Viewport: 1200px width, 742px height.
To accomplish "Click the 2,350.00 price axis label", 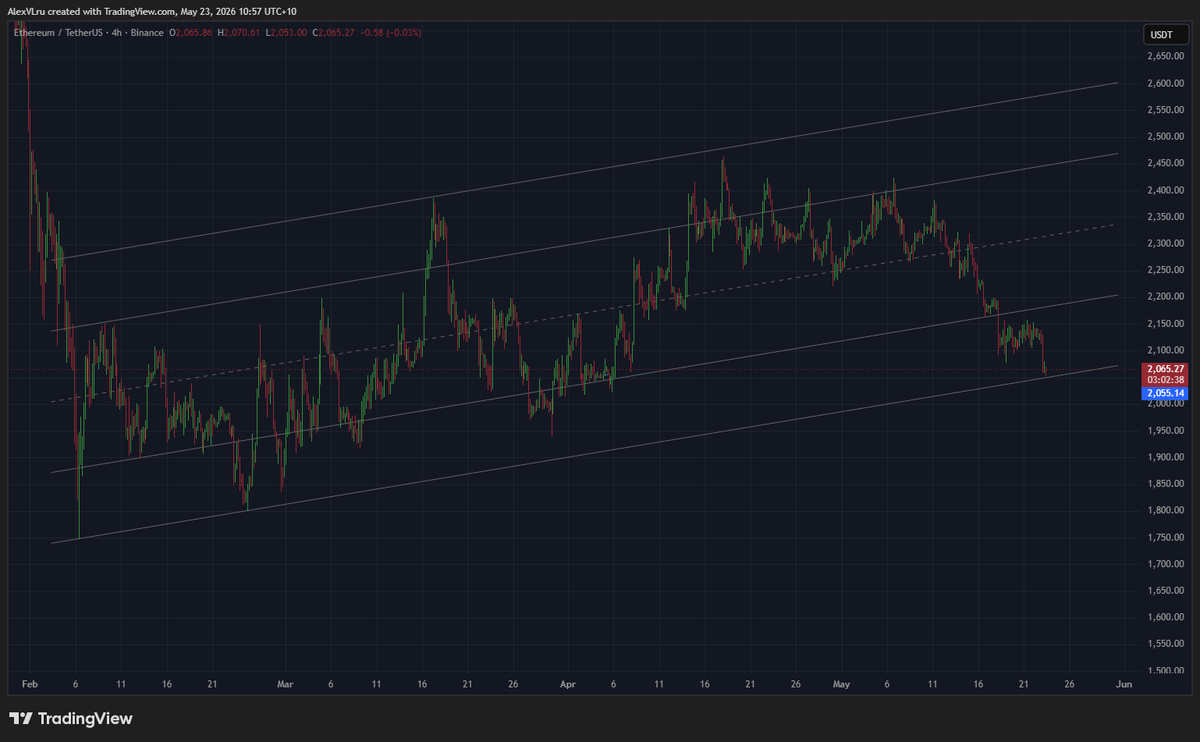I will coord(1165,217).
